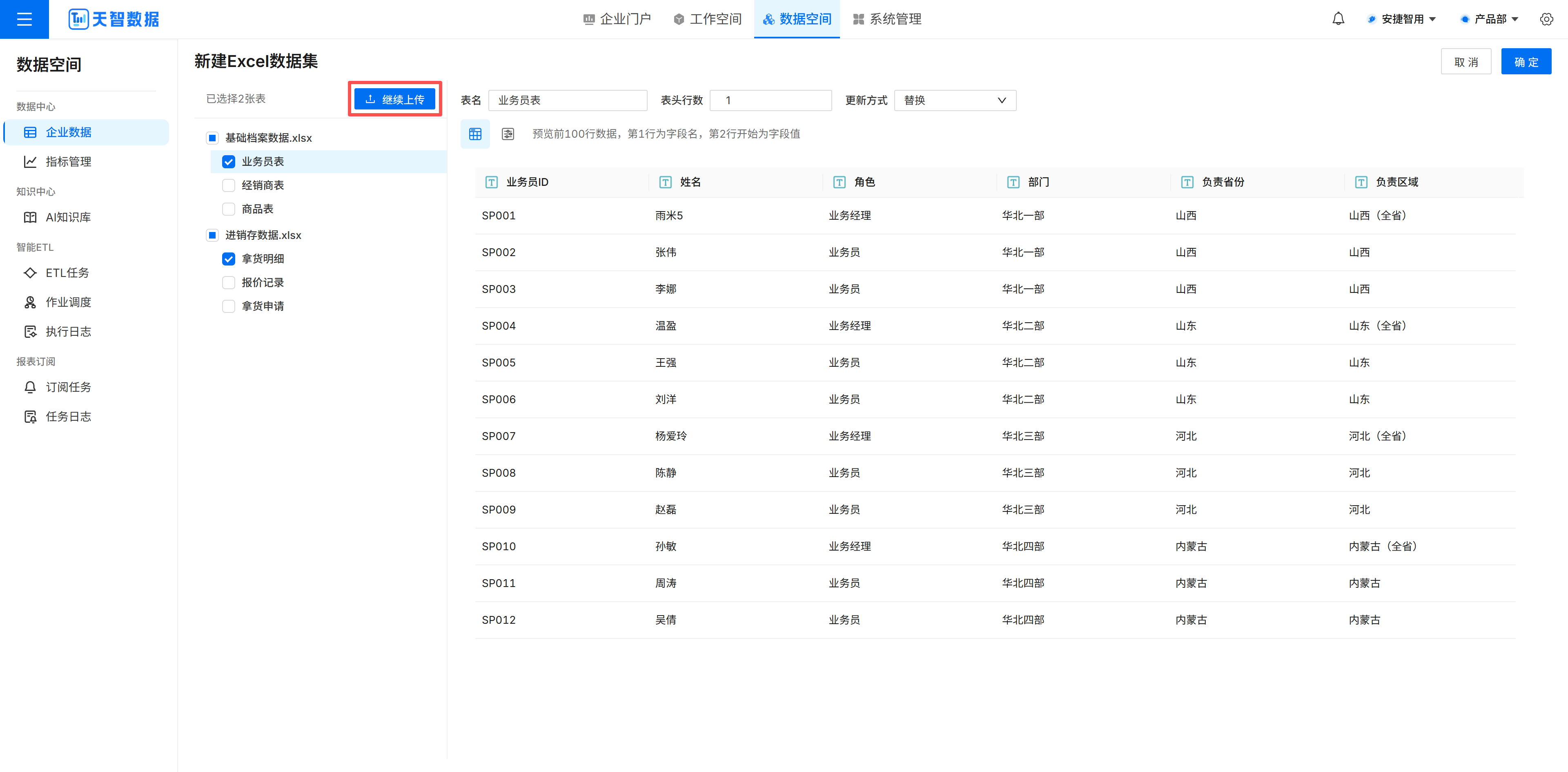Open 订阅任务 in the sidebar

(87, 387)
